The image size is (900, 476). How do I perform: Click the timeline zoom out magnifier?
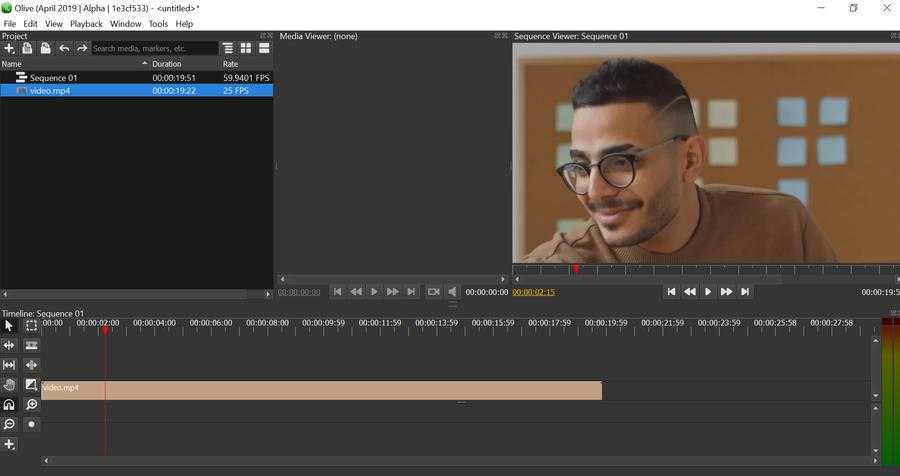pyautogui.click(x=9, y=424)
